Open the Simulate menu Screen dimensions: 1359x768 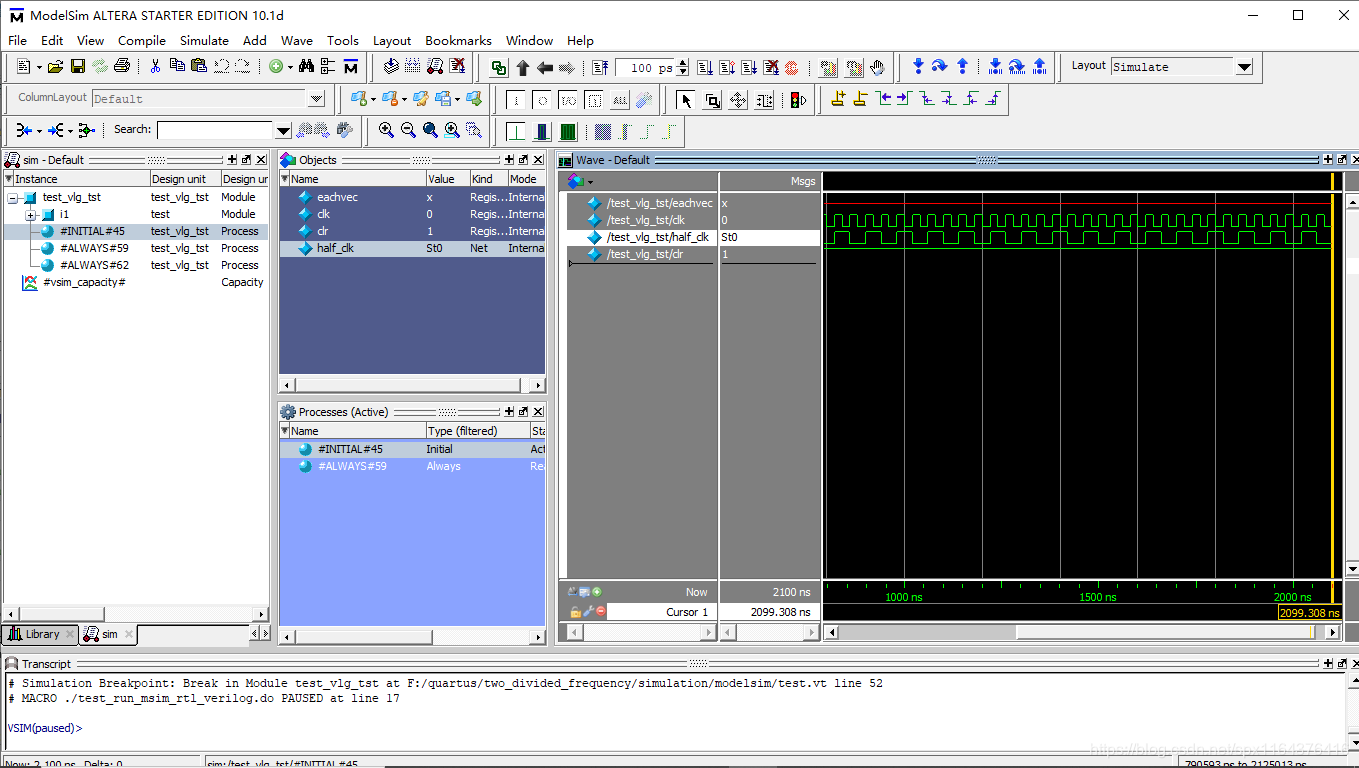point(204,40)
